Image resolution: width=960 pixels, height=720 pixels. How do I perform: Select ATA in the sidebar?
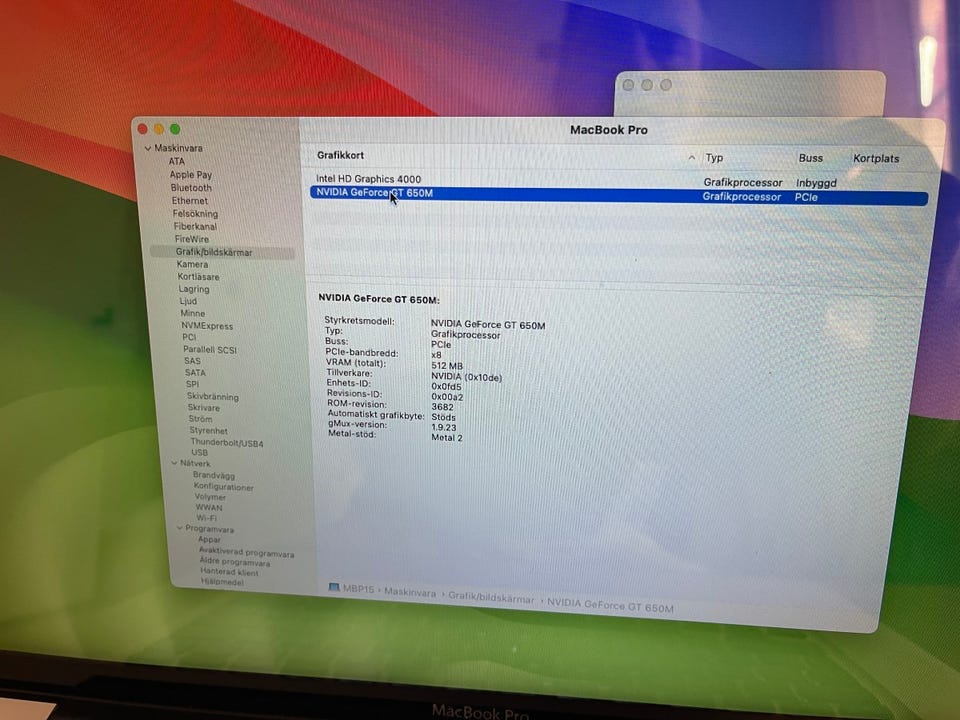click(x=176, y=161)
